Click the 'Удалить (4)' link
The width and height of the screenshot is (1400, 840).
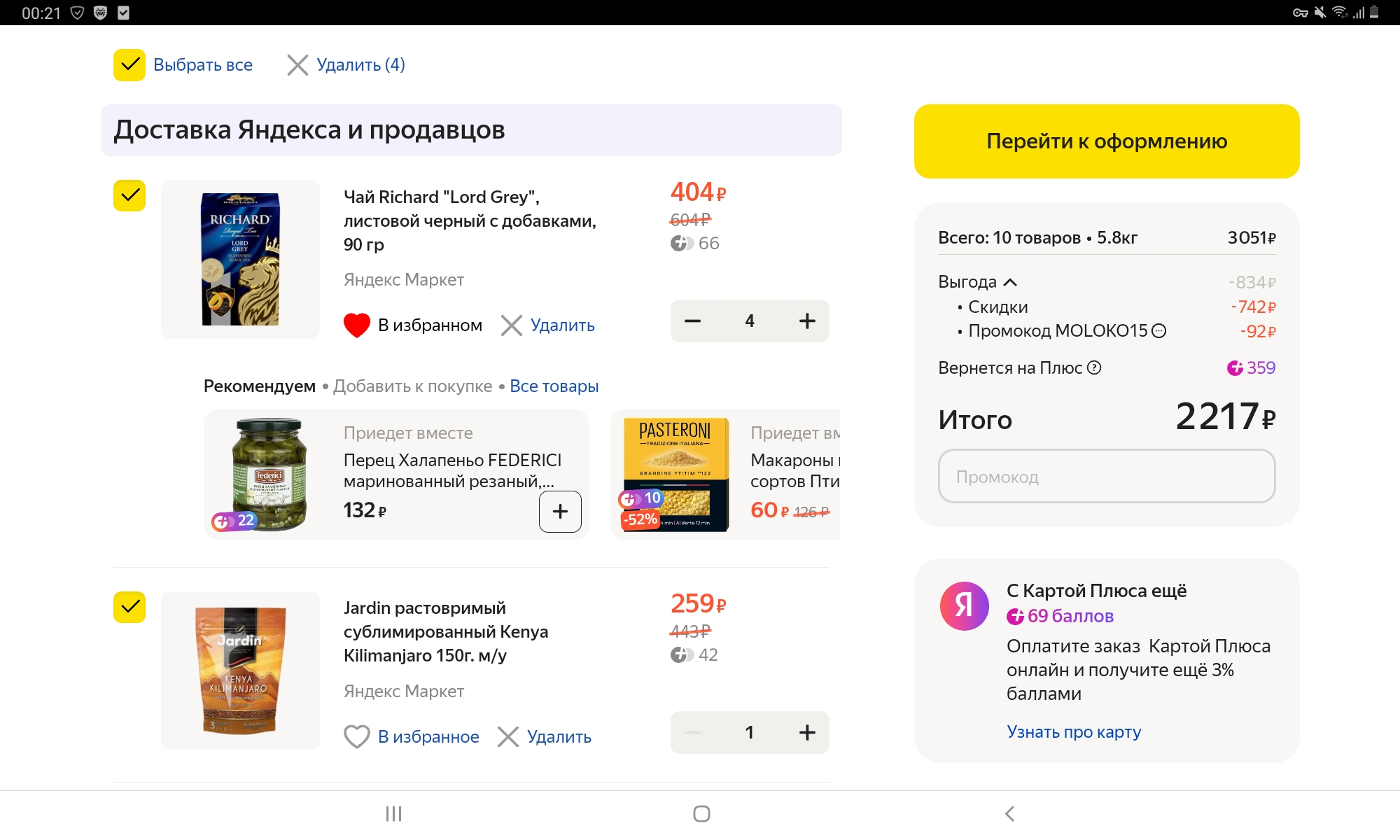click(360, 65)
